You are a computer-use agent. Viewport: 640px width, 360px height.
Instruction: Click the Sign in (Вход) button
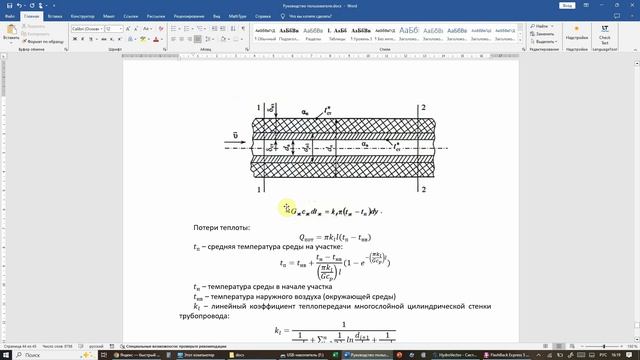point(567,5)
